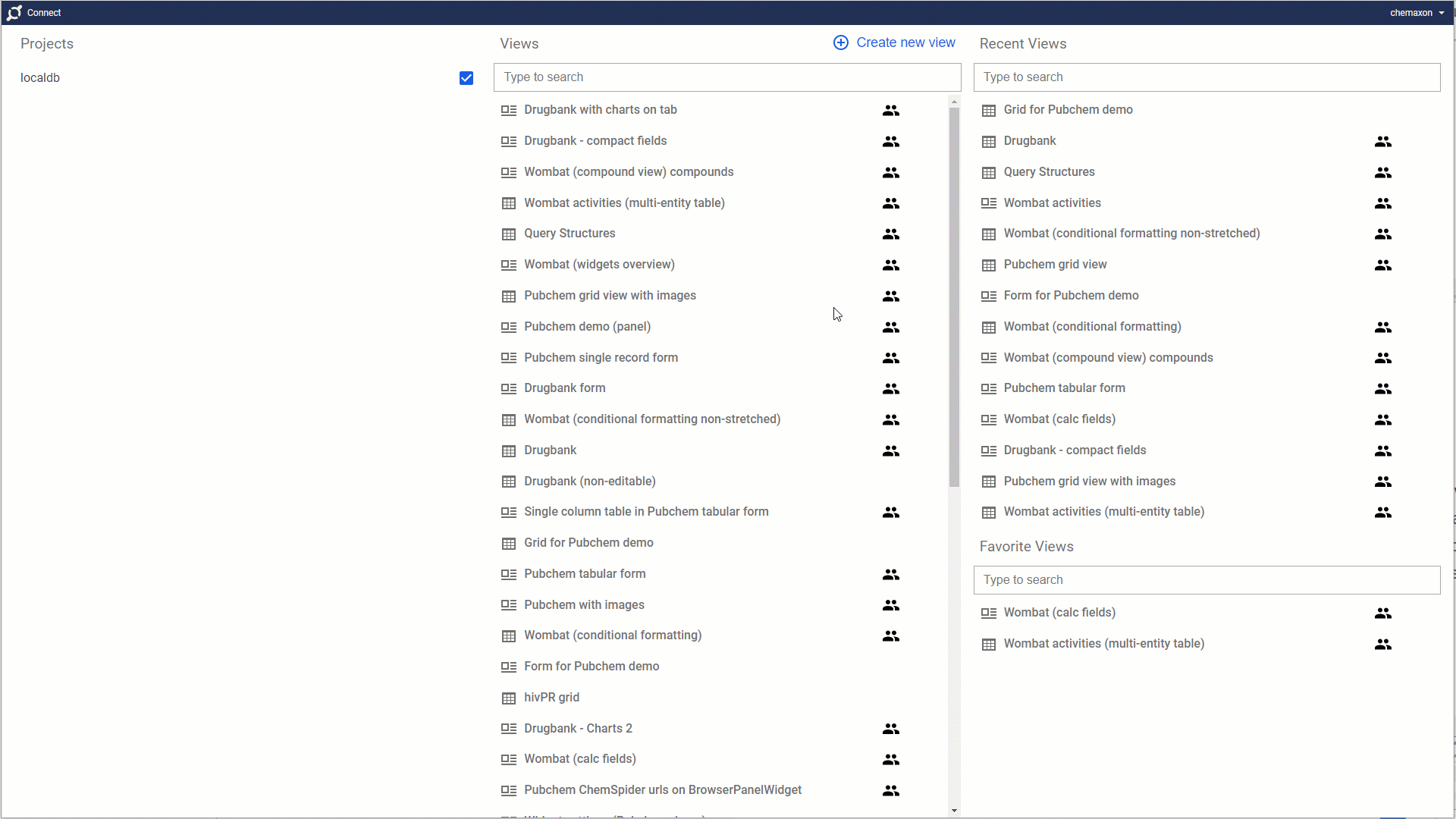Open Drugbank with charts on tab view
1456x819 pixels.
tap(600, 110)
